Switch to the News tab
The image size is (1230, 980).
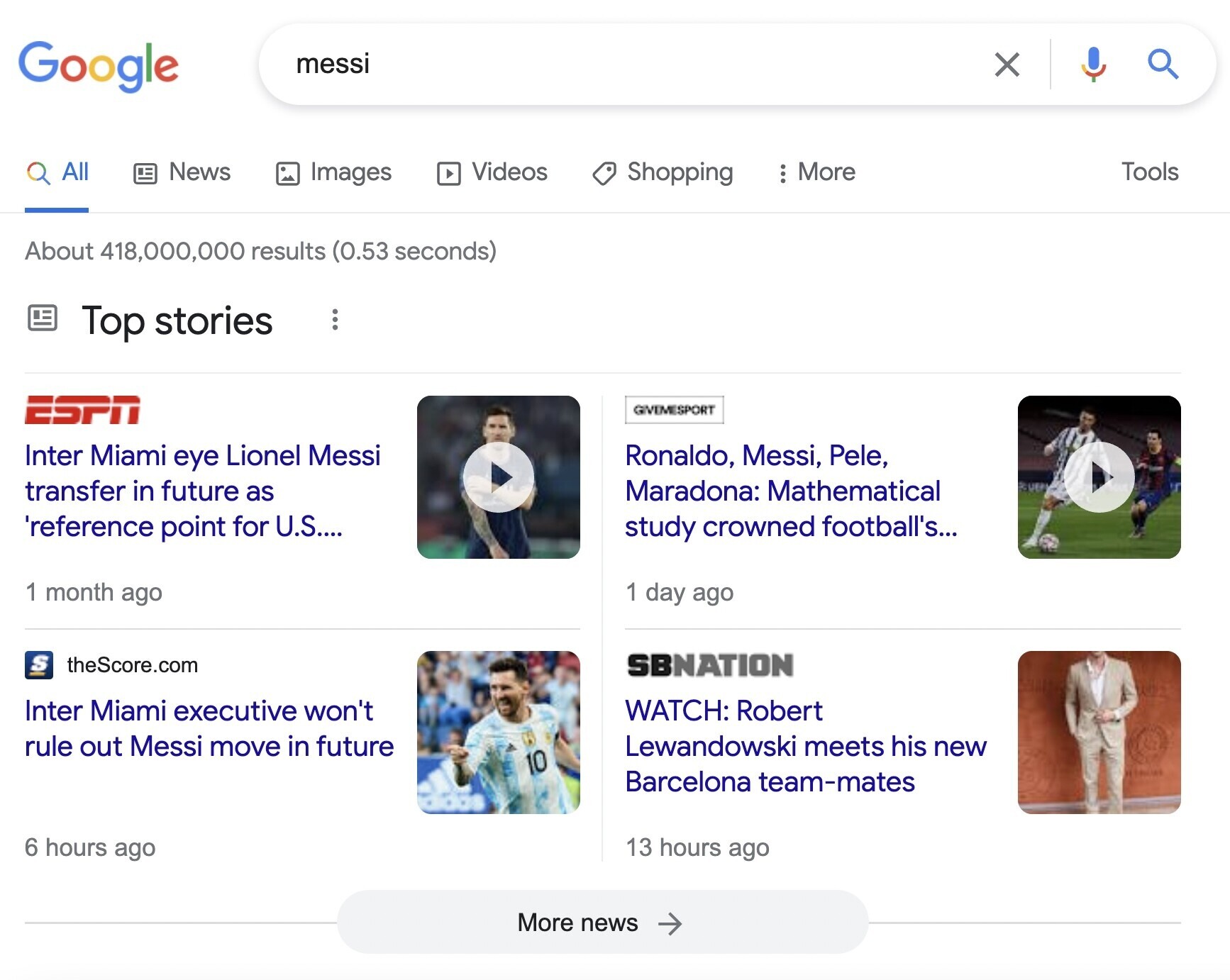point(182,172)
